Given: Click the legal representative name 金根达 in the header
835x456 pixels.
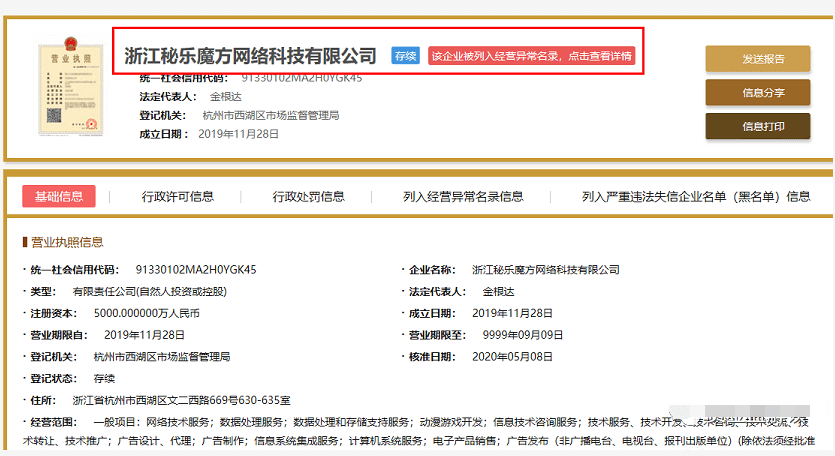Looking at the screenshot, I should [x=225, y=98].
